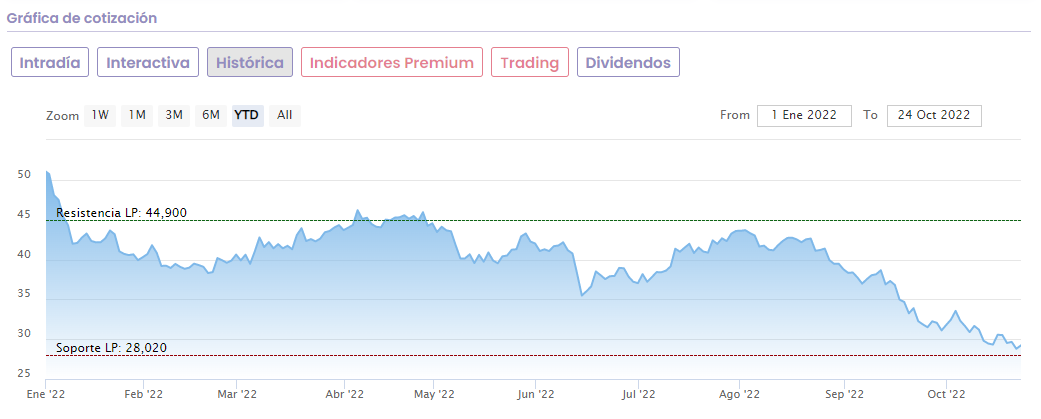This screenshot has height=419, width=1041.
Task: Click the Soporte LP 28,020 label
Action: click(111, 348)
